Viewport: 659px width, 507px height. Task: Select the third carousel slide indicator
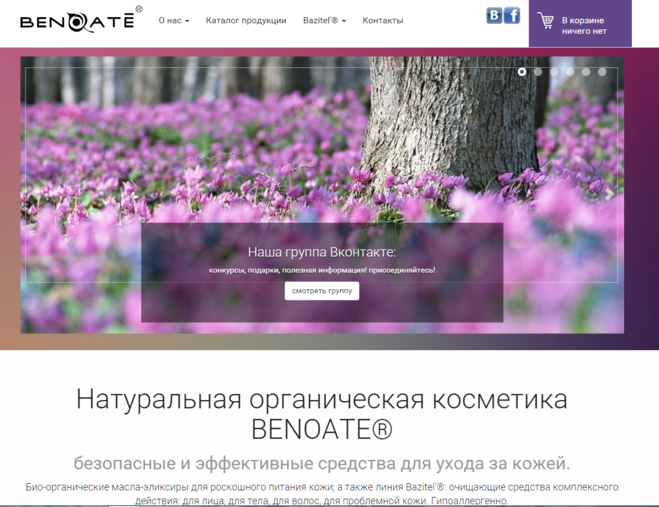(x=554, y=72)
